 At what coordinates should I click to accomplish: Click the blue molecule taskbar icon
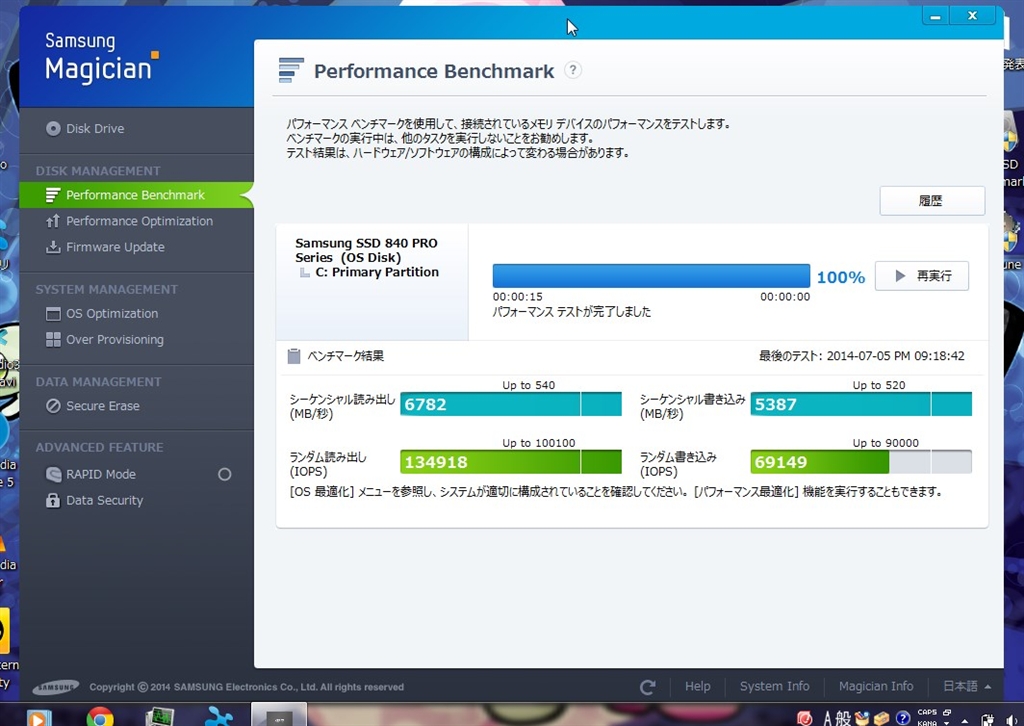click(219, 717)
